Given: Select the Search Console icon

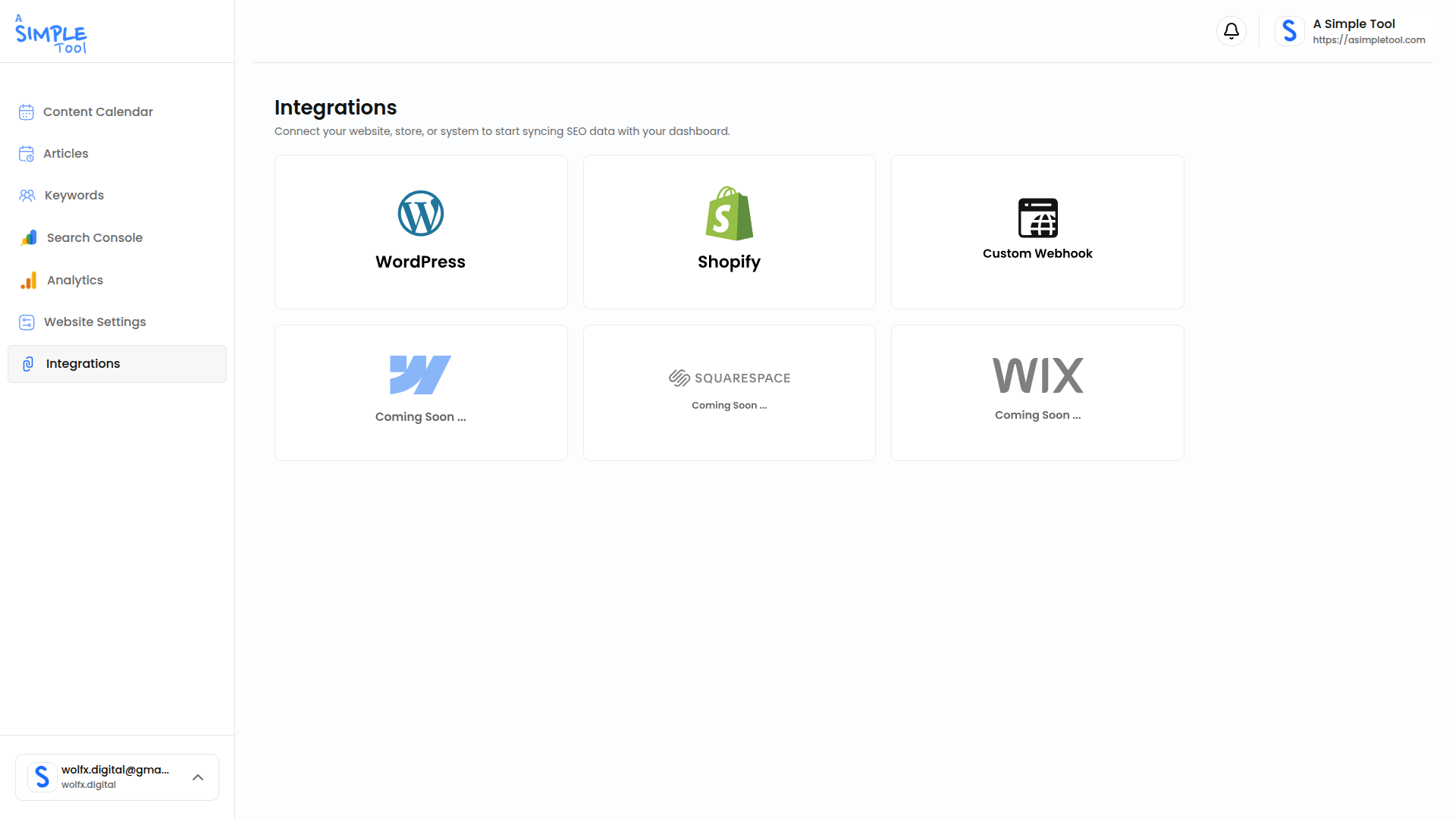Looking at the screenshot, I should 27,237.
